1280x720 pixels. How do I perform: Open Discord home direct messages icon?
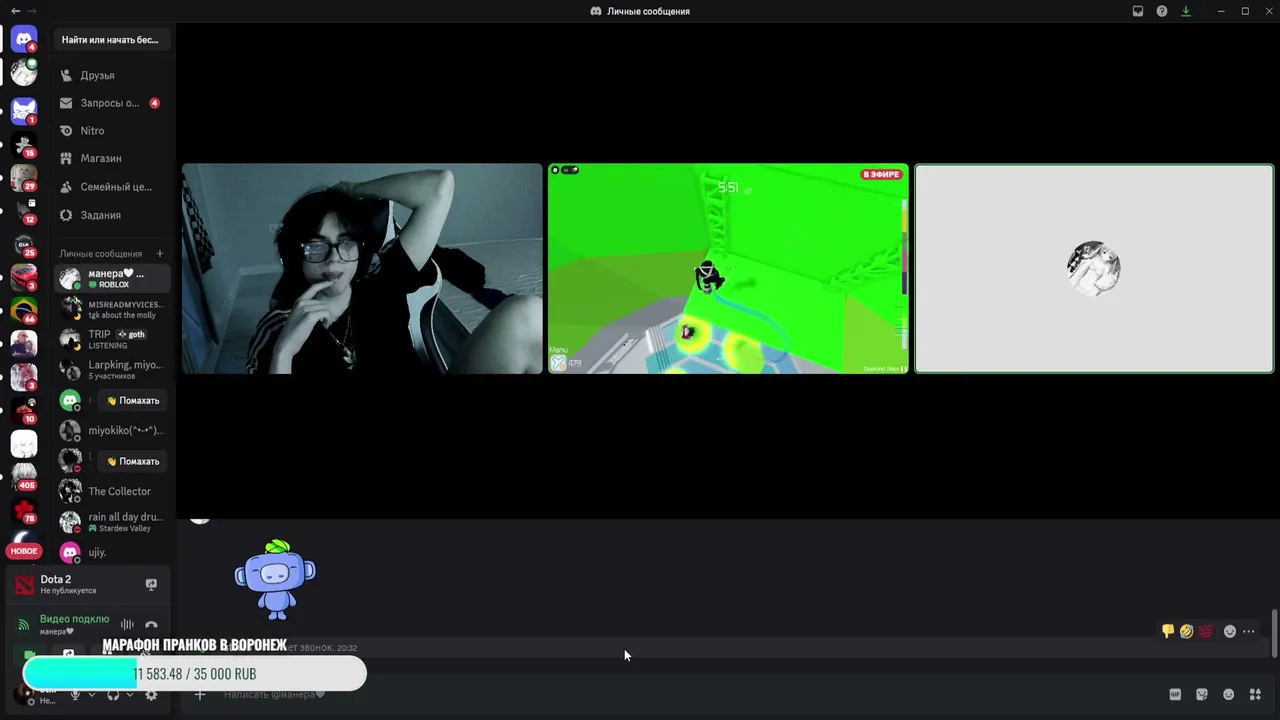[24, 39]
